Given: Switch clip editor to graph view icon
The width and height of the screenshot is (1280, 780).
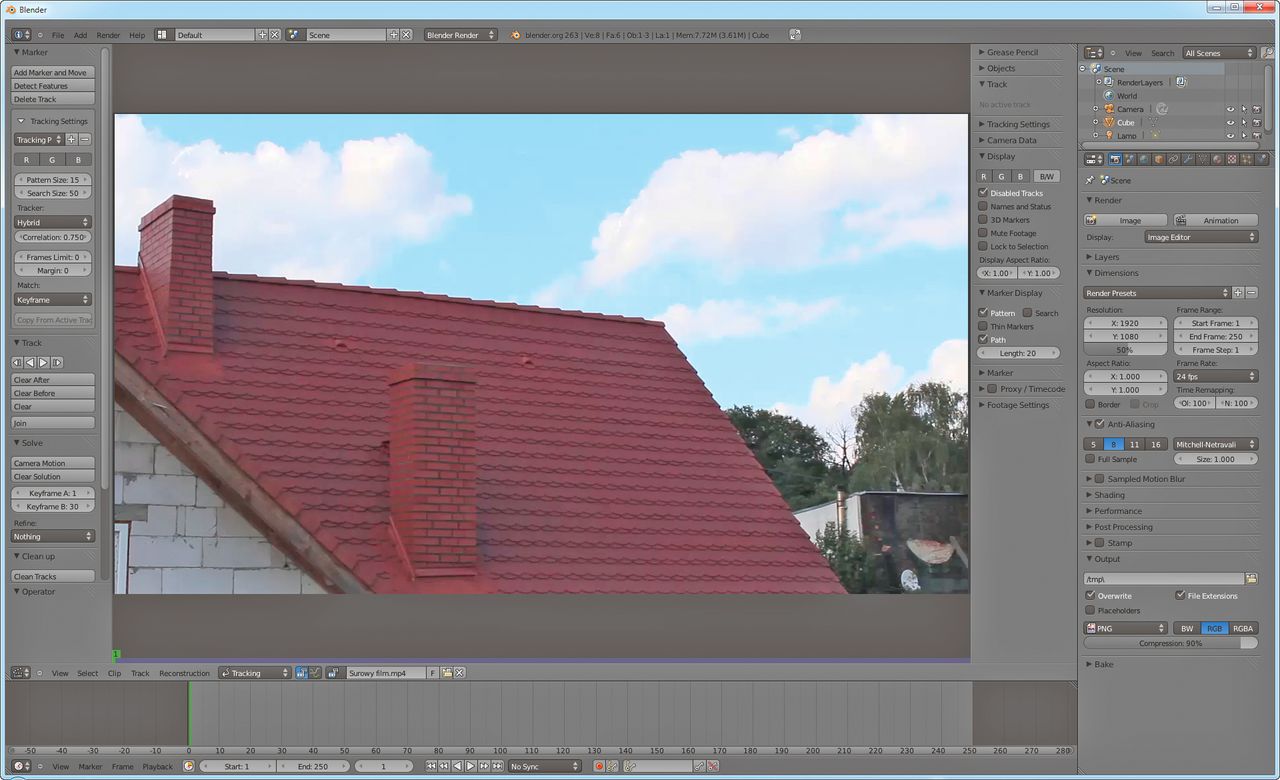Looking at the screenshot, I should (314, 673).
